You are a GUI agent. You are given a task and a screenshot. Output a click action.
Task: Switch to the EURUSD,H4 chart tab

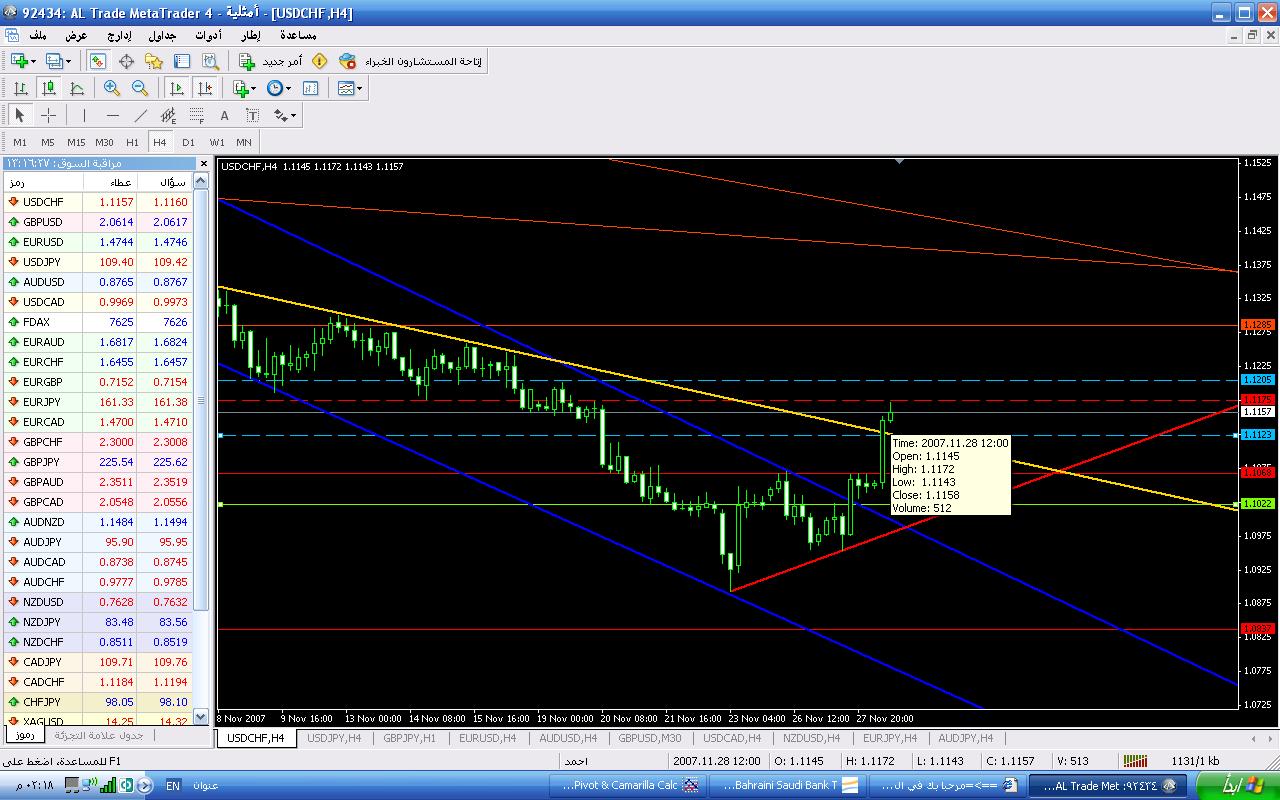click(487, 738)
